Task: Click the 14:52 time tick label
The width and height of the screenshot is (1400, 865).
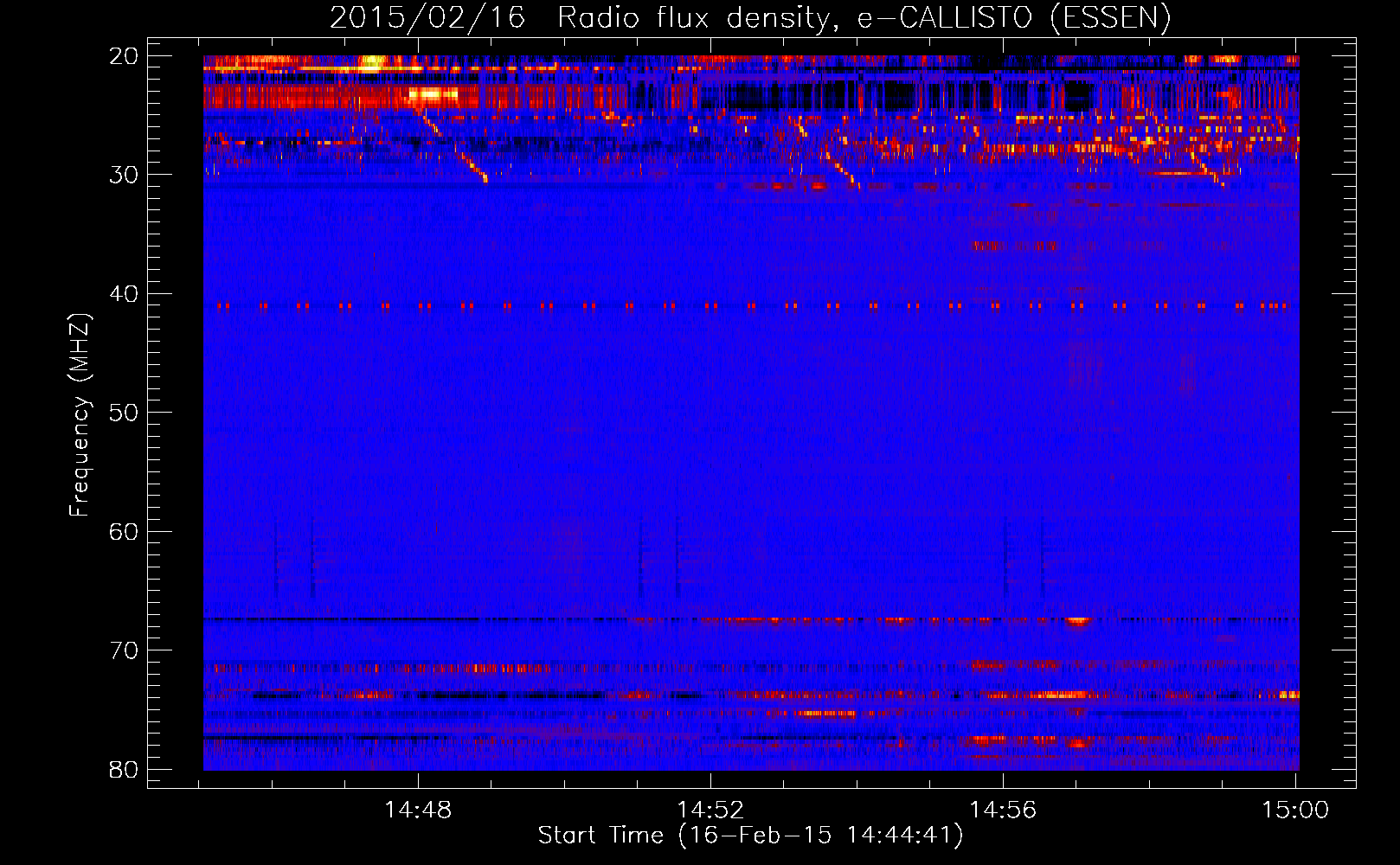Action: tap(710, 810)
